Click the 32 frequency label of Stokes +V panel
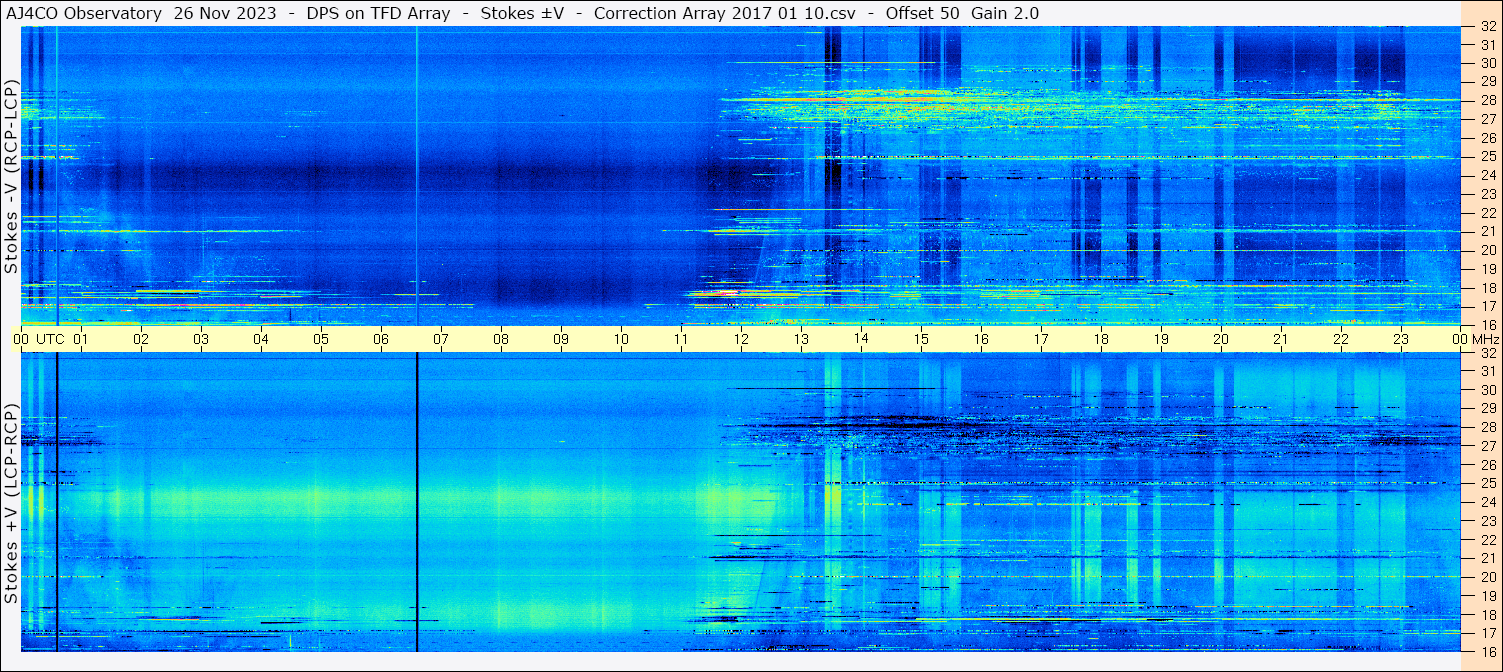Image resolution: width=1503 pixels, height=672 pixels. point(1487,353)
